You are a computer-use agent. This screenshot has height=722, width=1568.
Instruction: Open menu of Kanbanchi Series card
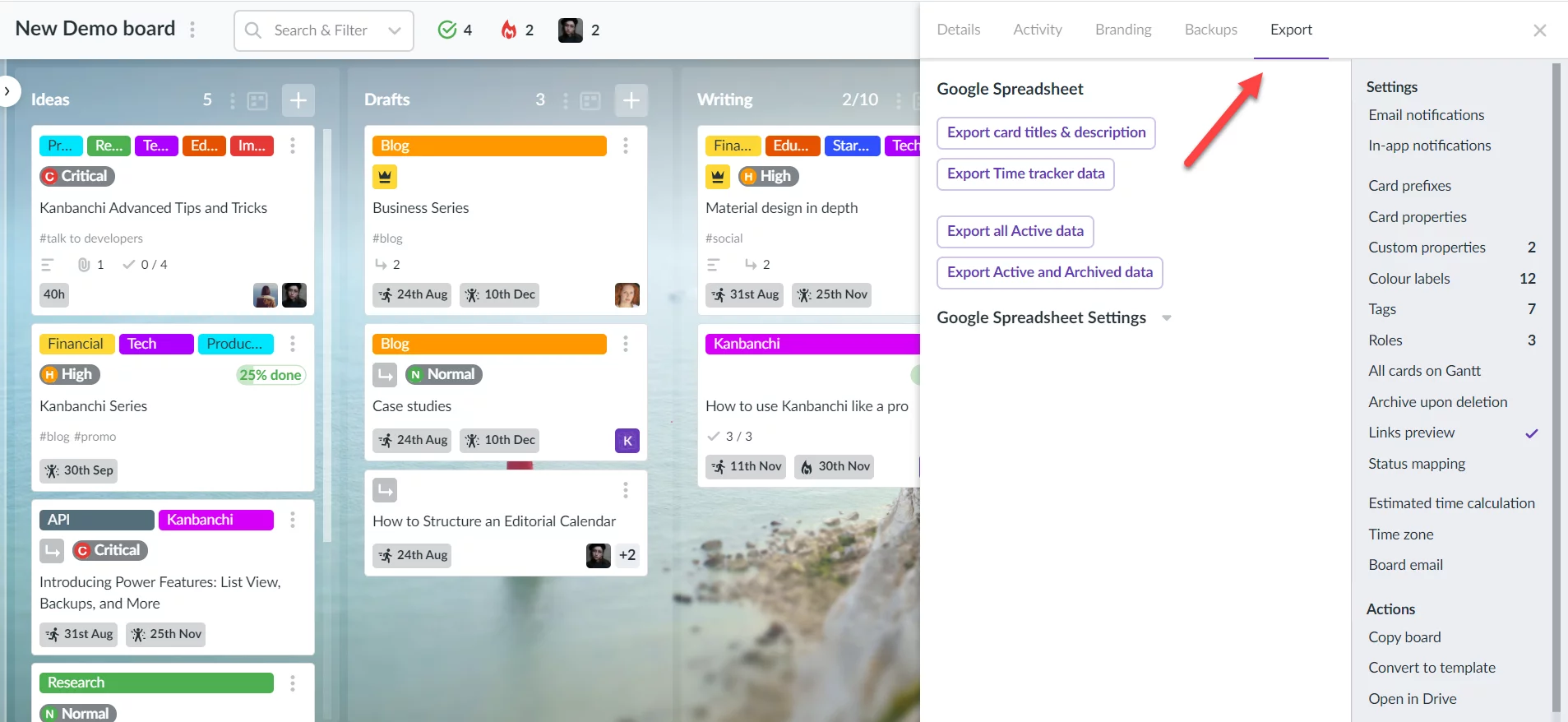293,344
